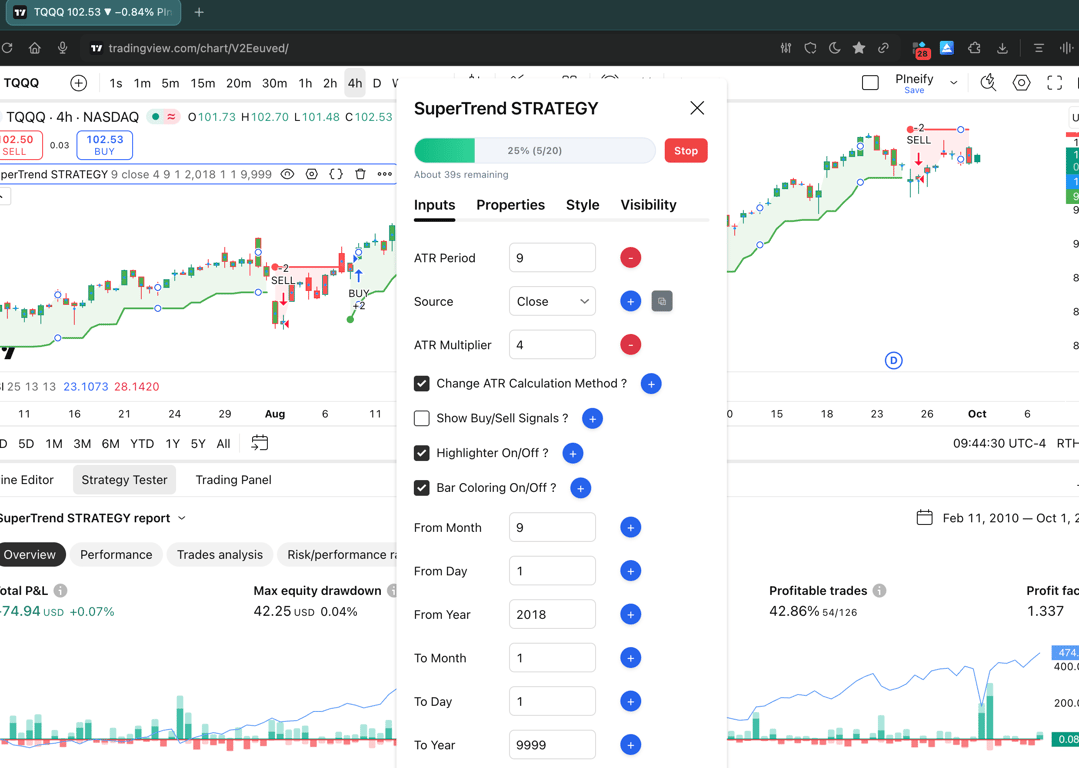Click the fullscreen mode icon

coord(1054,83)
